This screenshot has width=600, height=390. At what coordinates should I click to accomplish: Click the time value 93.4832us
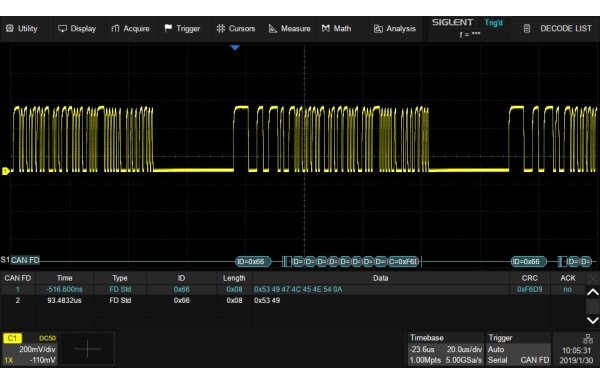[64, 300]
